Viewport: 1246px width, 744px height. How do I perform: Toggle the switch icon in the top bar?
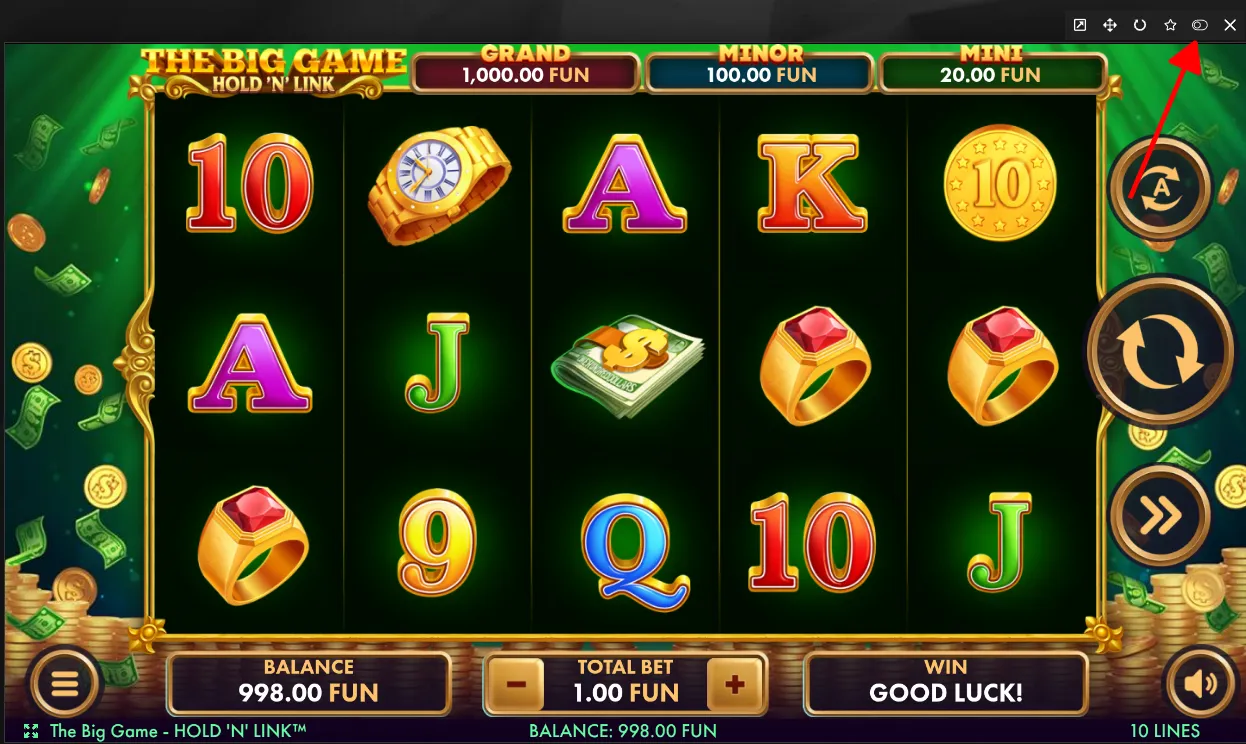tap(1200, 25)
